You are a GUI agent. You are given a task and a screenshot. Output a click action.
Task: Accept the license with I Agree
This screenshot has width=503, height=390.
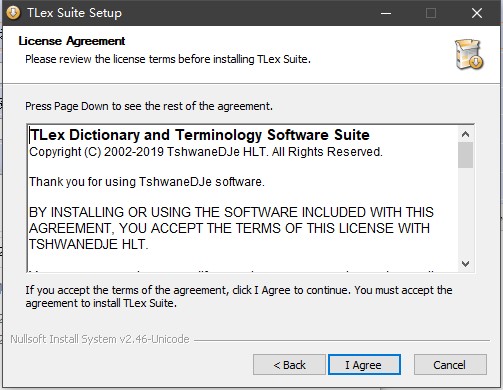coord(364,365)
